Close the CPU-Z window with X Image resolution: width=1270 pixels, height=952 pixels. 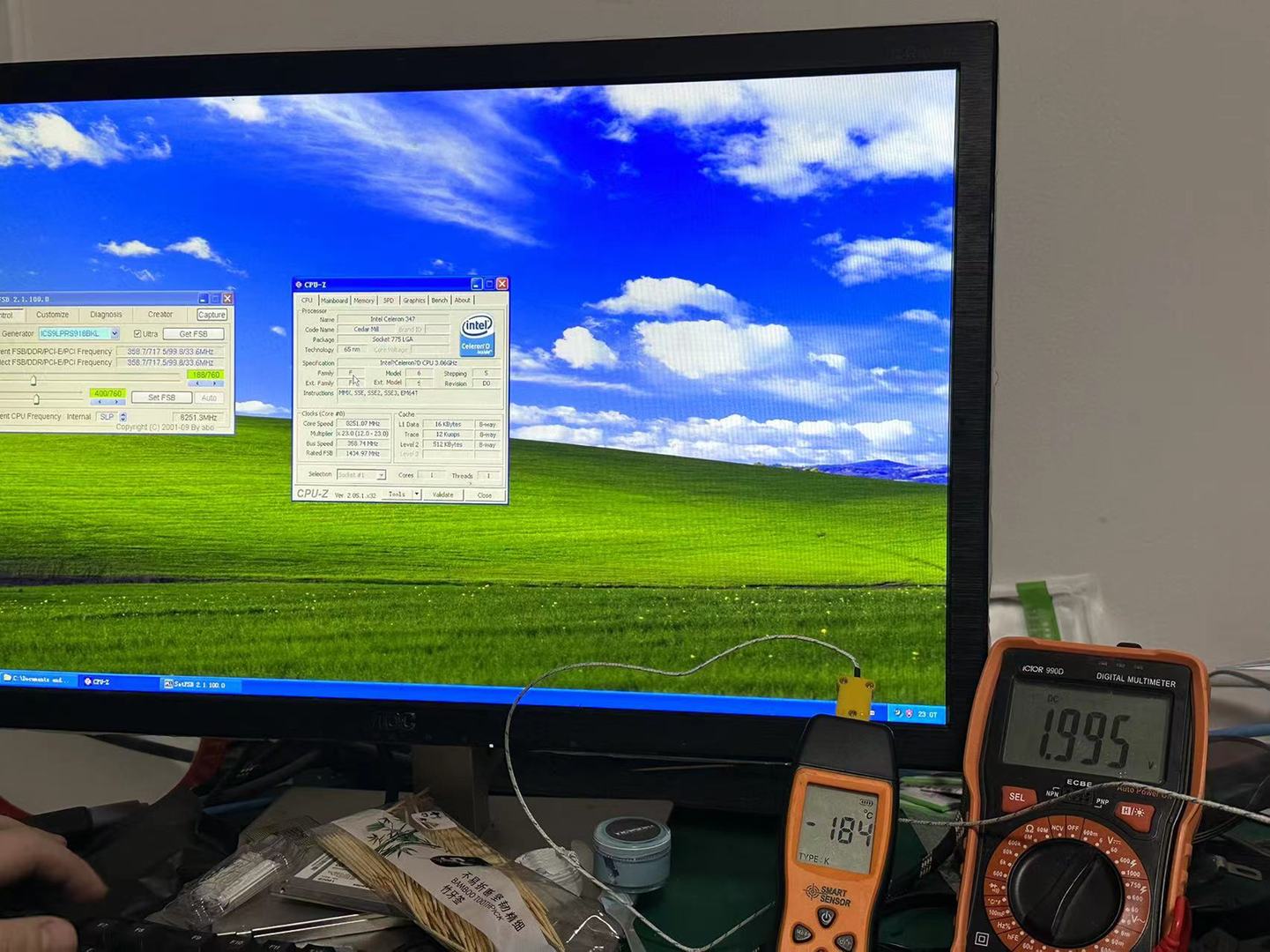tap(502, 284)
